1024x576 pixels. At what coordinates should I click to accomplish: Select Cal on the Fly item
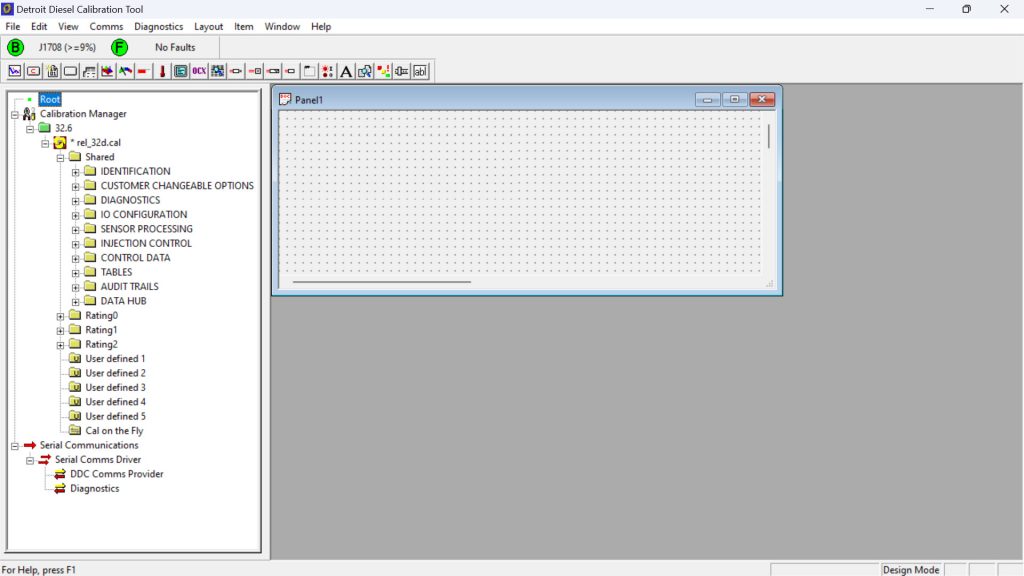114,431
